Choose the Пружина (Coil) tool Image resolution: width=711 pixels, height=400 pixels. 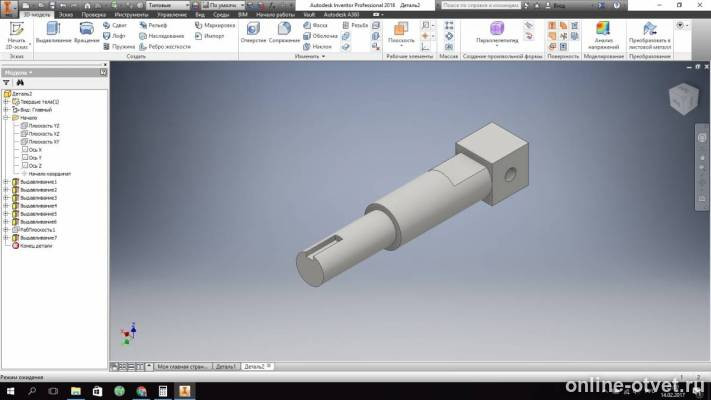(119, 46)
